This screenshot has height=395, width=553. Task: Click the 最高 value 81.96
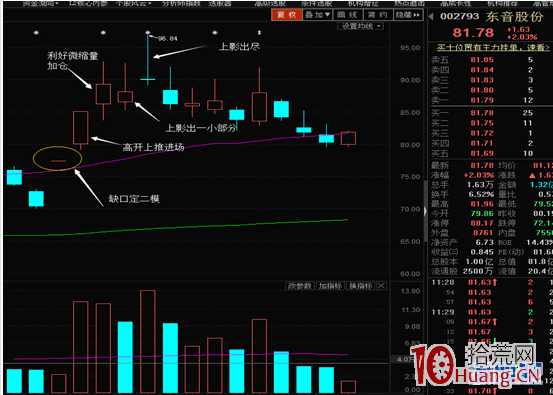click(482, 204)
